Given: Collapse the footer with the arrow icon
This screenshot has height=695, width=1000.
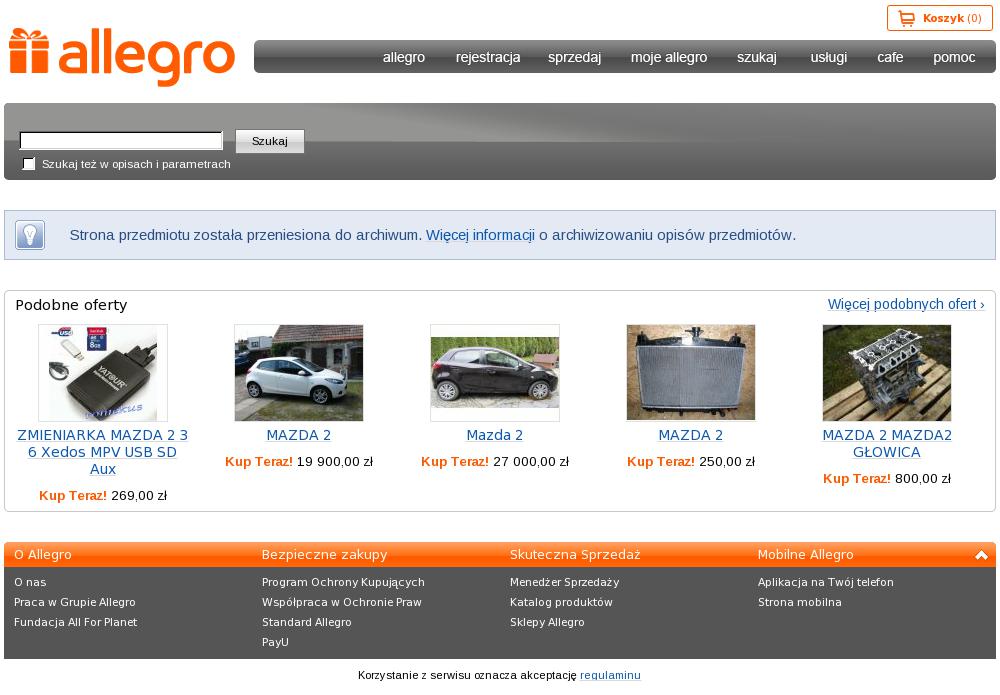Looking at the screenshot, I should coord(981,555).
